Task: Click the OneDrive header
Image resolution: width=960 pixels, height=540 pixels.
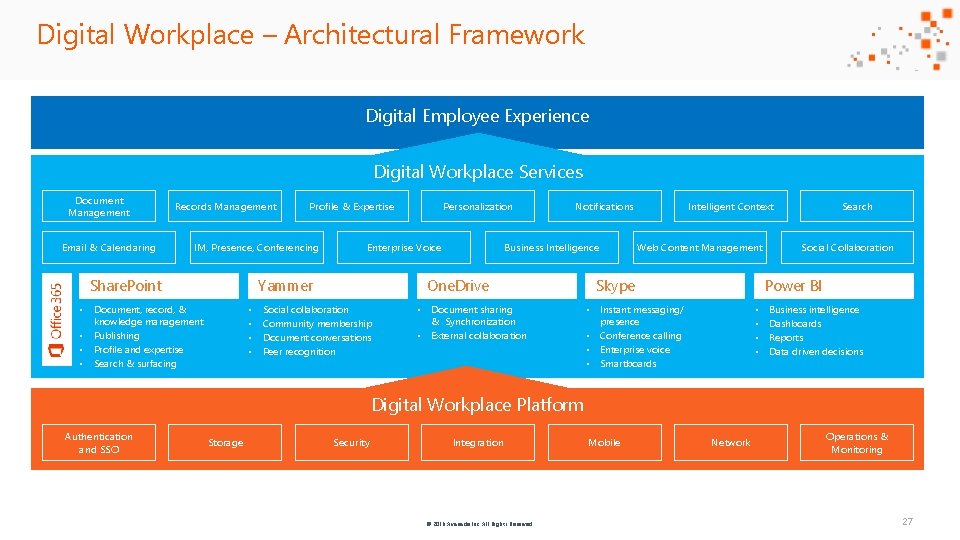Action: tap(497, 286)
